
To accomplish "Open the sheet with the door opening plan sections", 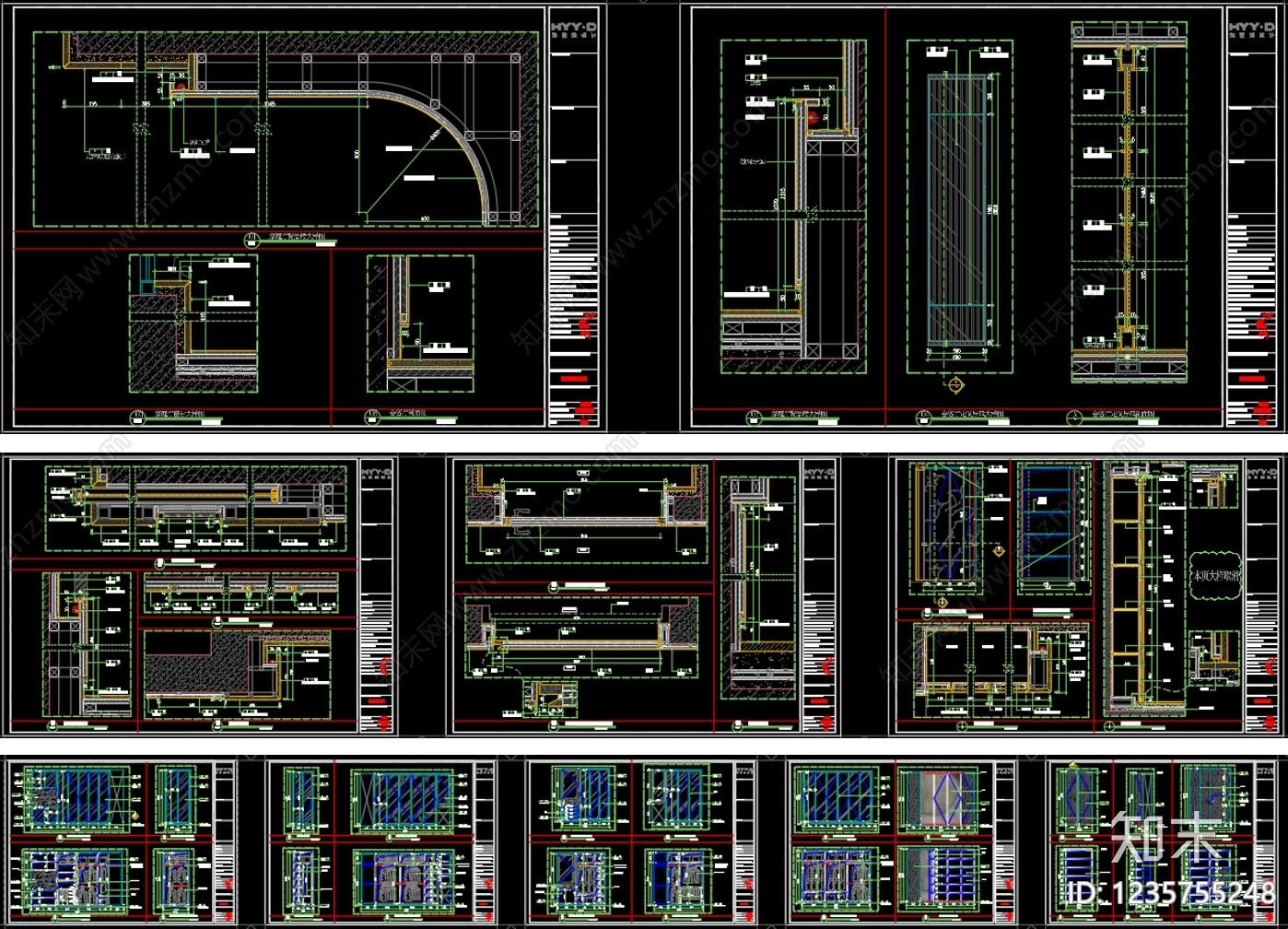I will (x=643, y=595).
